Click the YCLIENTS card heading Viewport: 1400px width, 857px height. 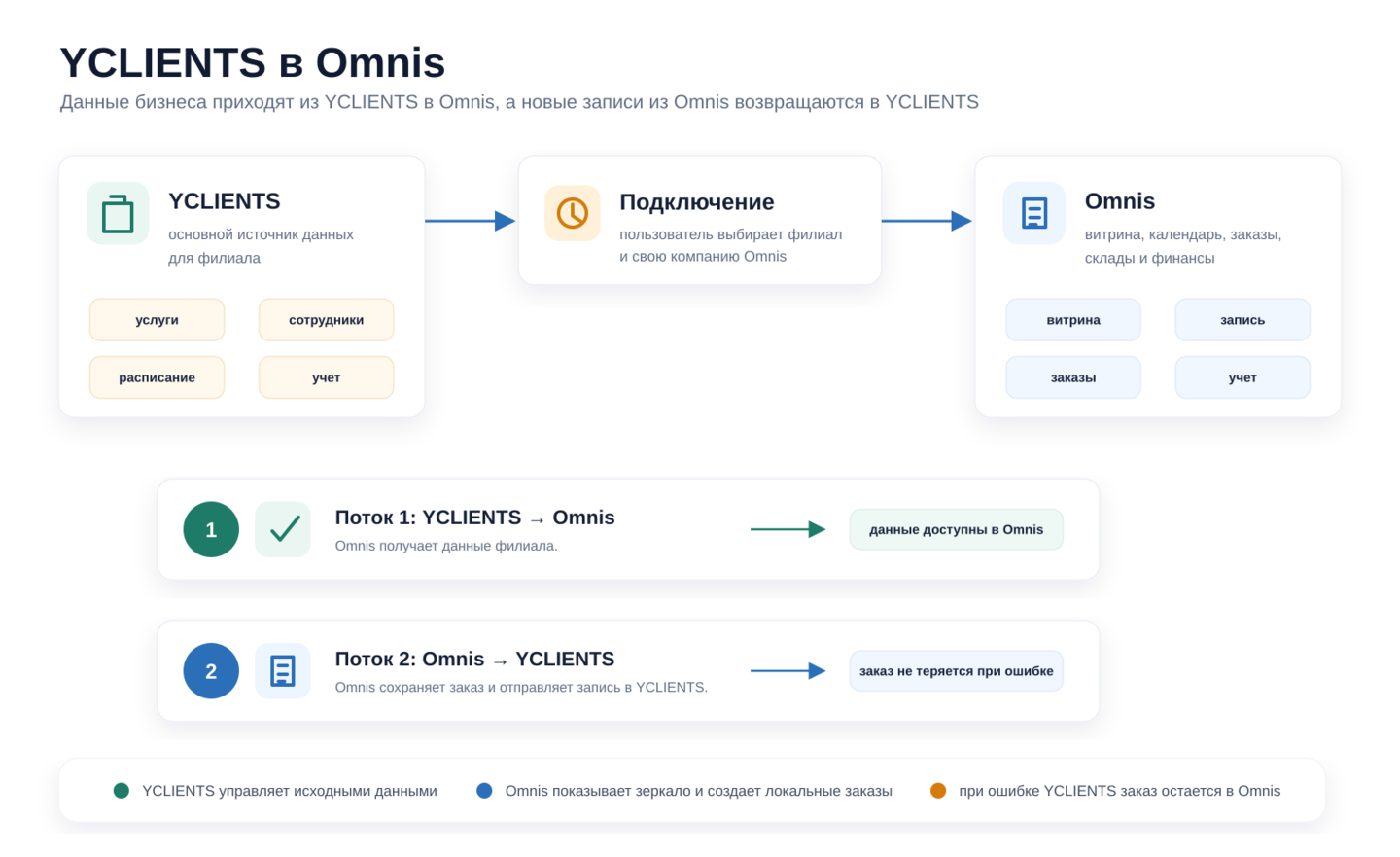click(x=225, y=201)
